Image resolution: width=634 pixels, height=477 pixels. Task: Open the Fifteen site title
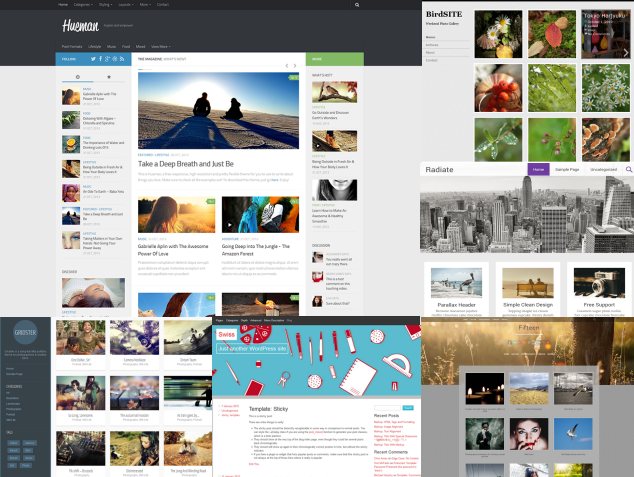(529, 327)
